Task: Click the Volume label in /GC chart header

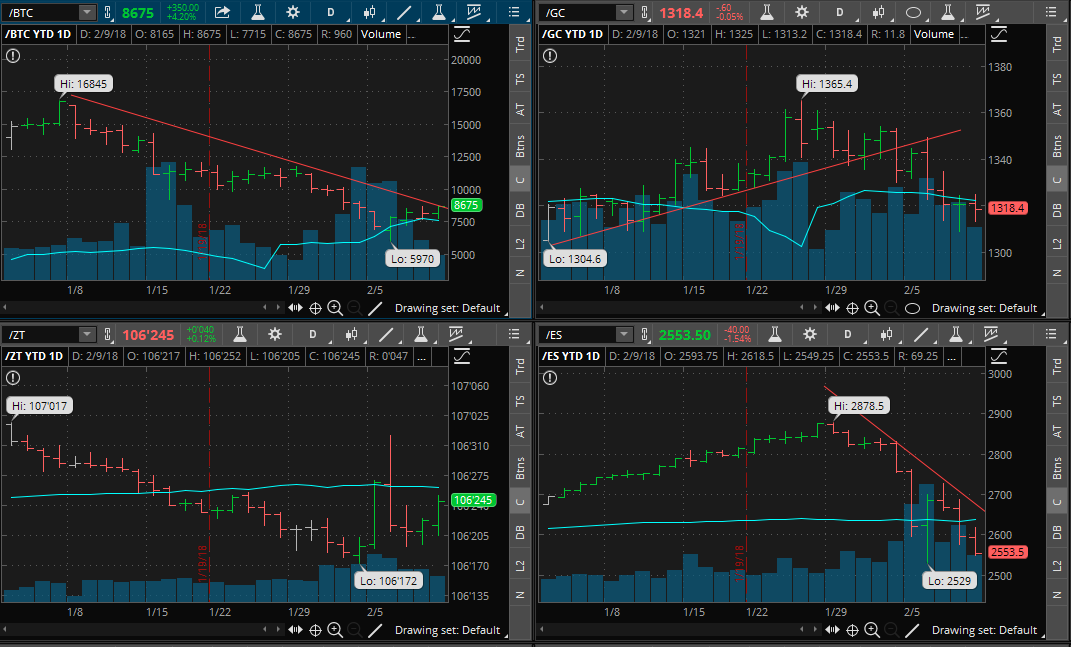Action: click(933, 34)
